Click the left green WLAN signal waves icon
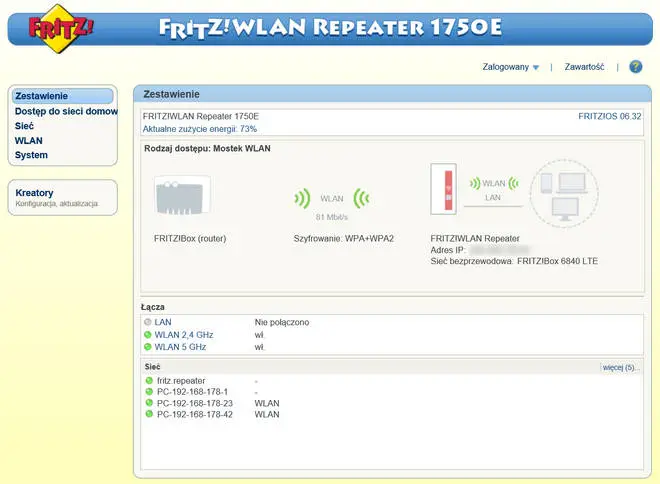The image size is (660, 484). click(x=302, y=198)
